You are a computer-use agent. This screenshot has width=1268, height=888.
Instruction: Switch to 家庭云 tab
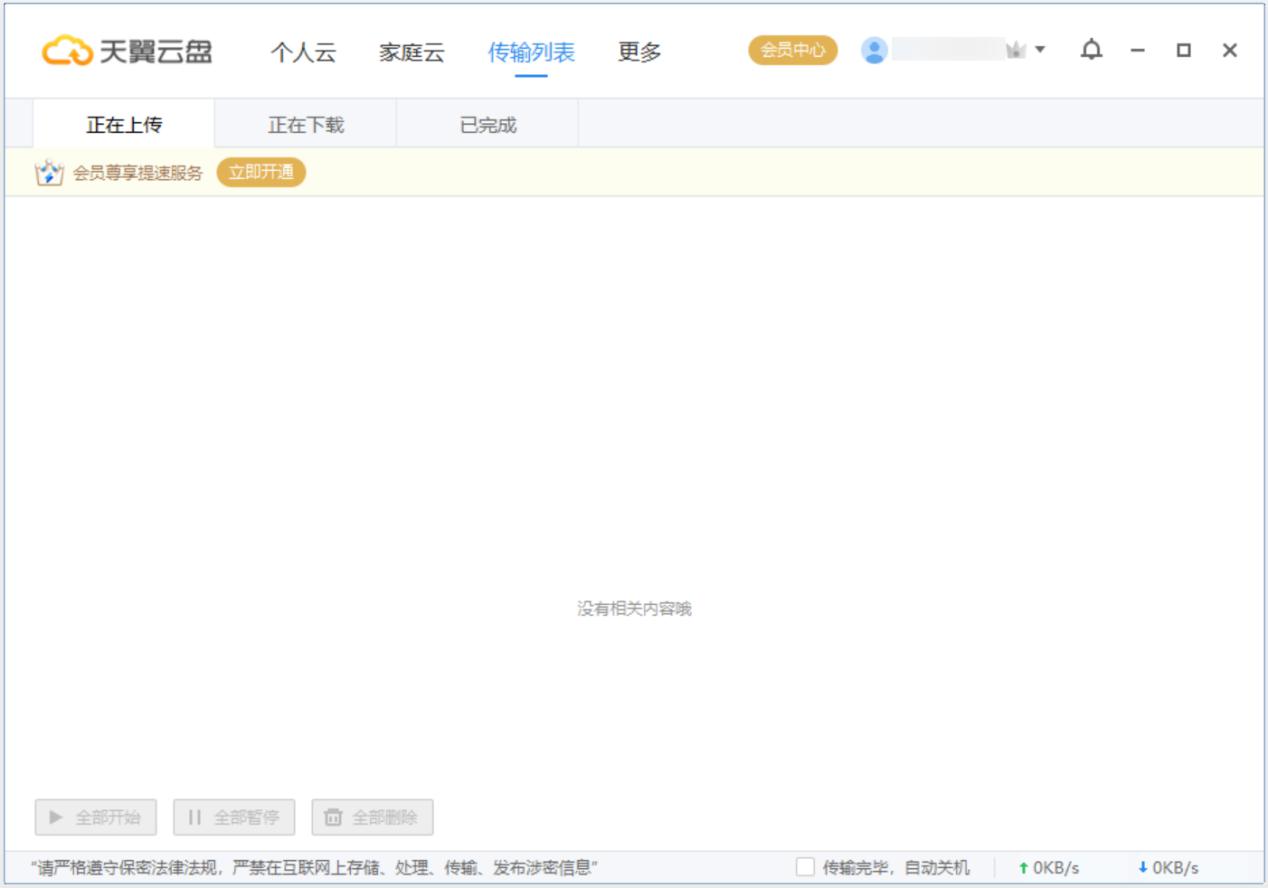click(x=411, y=52)
